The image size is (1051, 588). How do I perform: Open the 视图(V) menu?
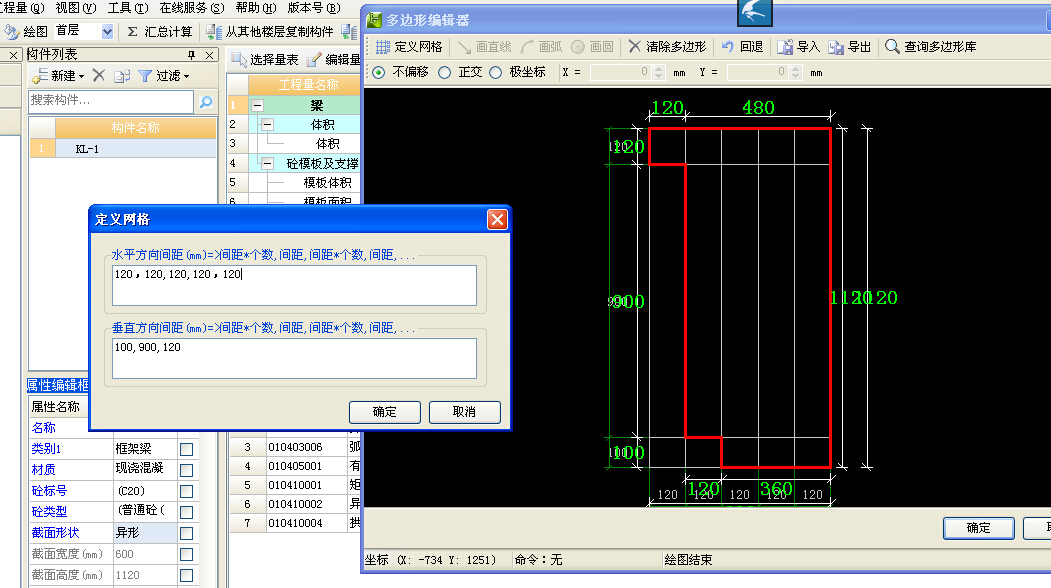click(76, 8)
